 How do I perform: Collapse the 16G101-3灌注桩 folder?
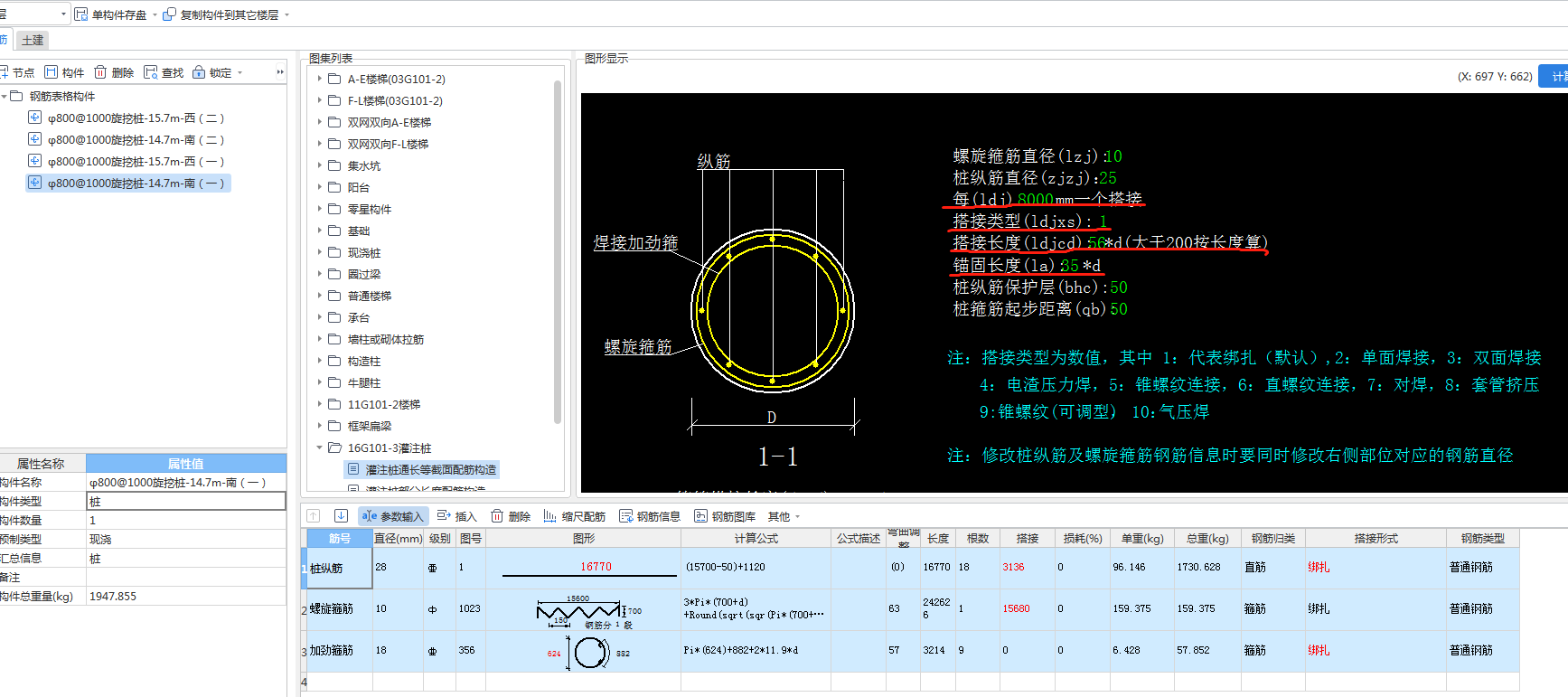tap(319, 447)
